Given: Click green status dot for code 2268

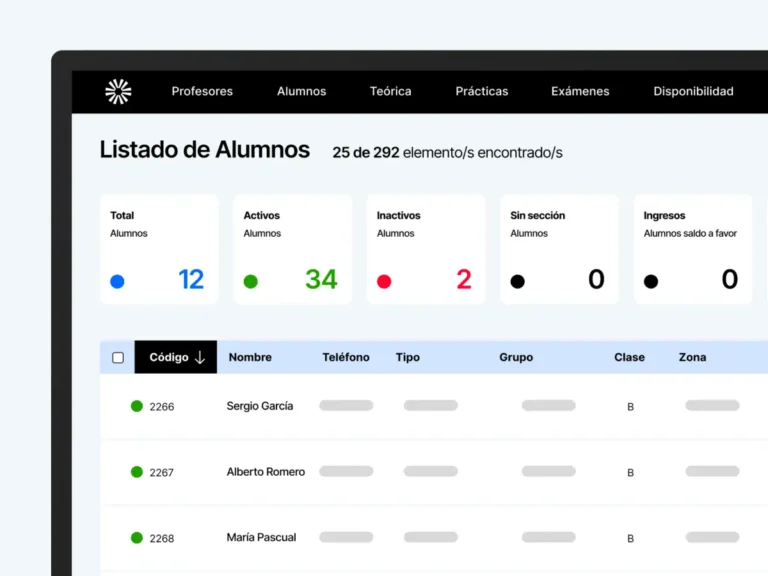Looking at the screenshot, I should (x=137, y=538).
